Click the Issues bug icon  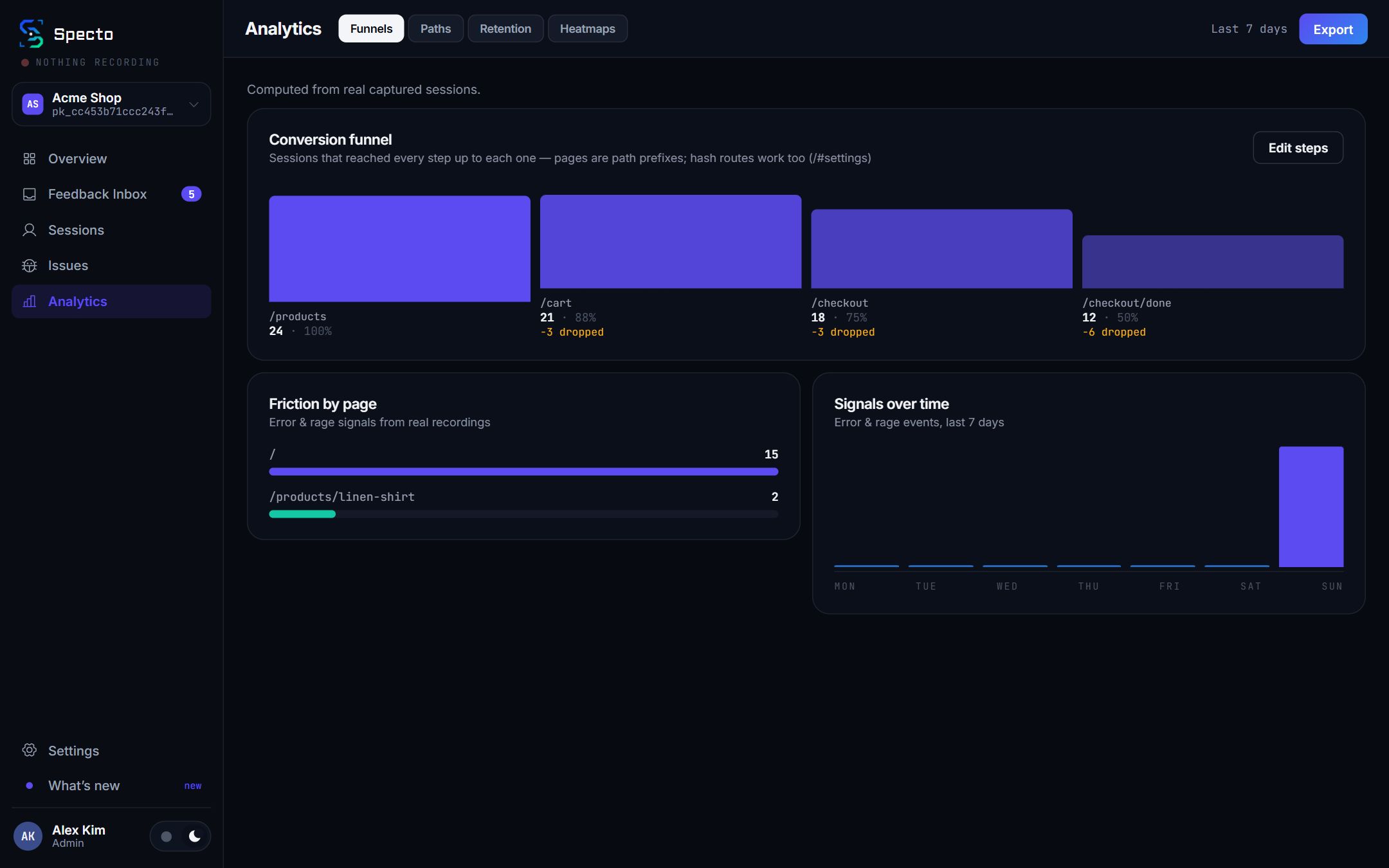point(30,266)
